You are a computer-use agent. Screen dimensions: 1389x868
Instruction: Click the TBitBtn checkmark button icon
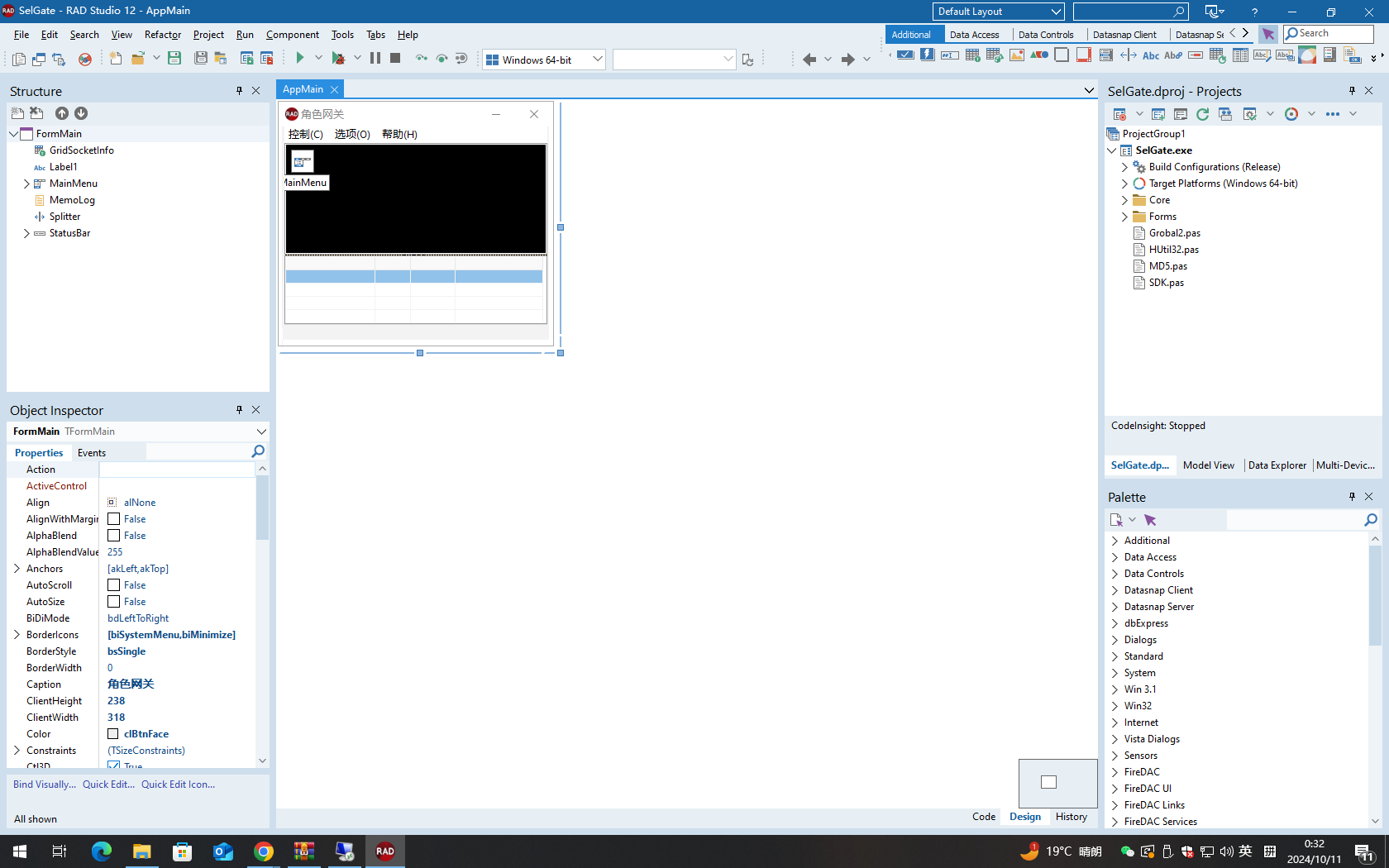[x=905, y=55]
